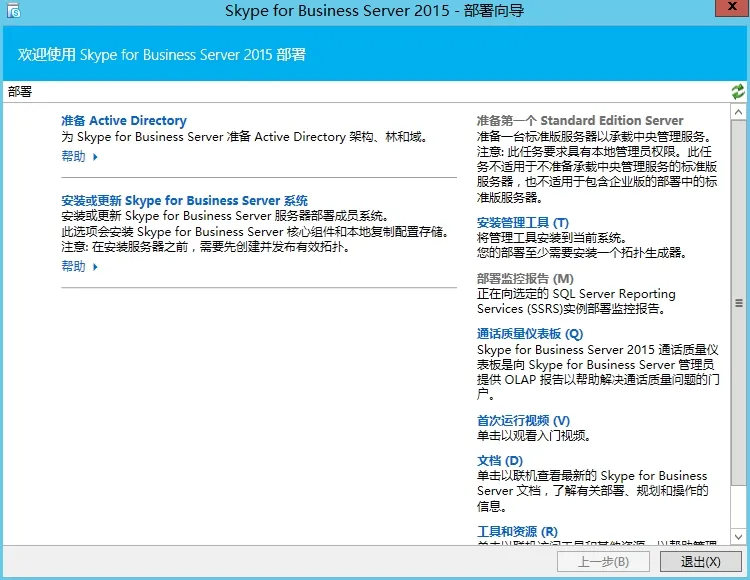Click scrollbar up arrow
Image resolution: width=750 pixels, height=580 pixels.
[x=738, y=112]
